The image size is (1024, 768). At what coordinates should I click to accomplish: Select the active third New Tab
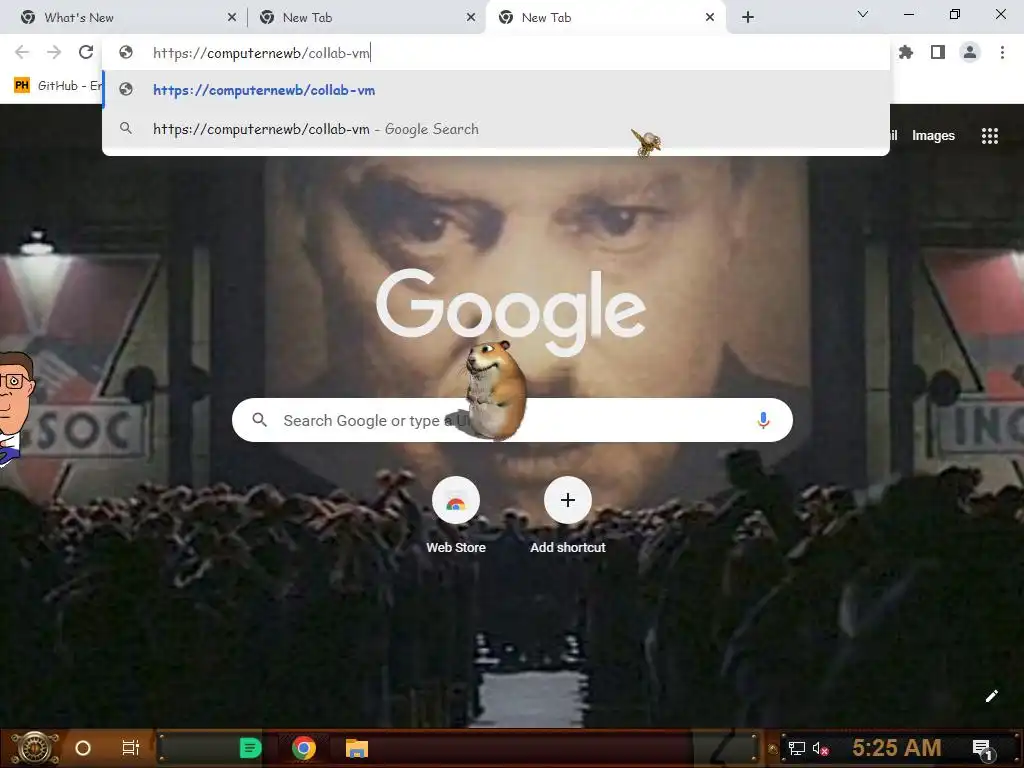tap(605, 17)
